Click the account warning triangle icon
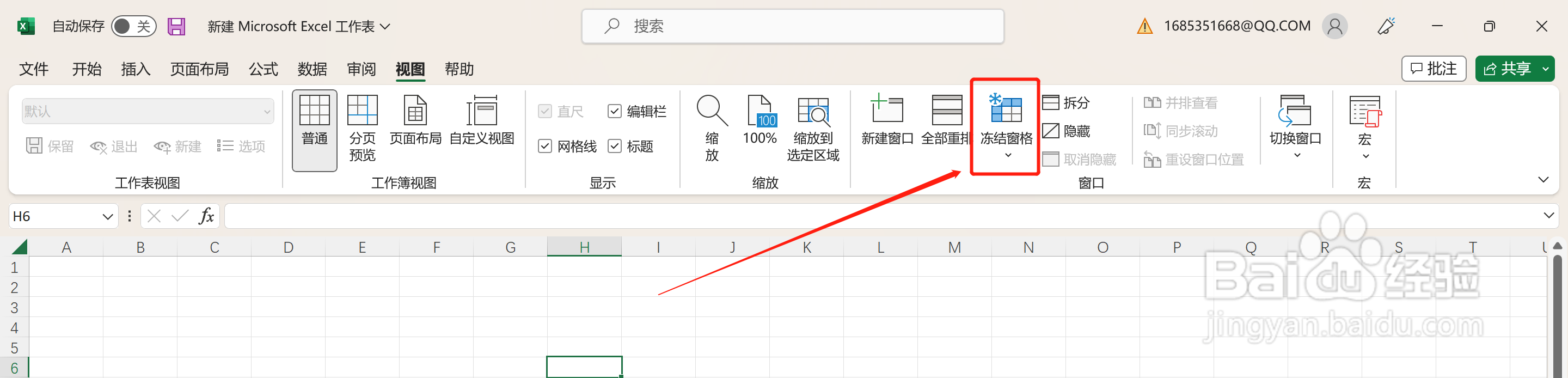 (x=1144, y=26)
